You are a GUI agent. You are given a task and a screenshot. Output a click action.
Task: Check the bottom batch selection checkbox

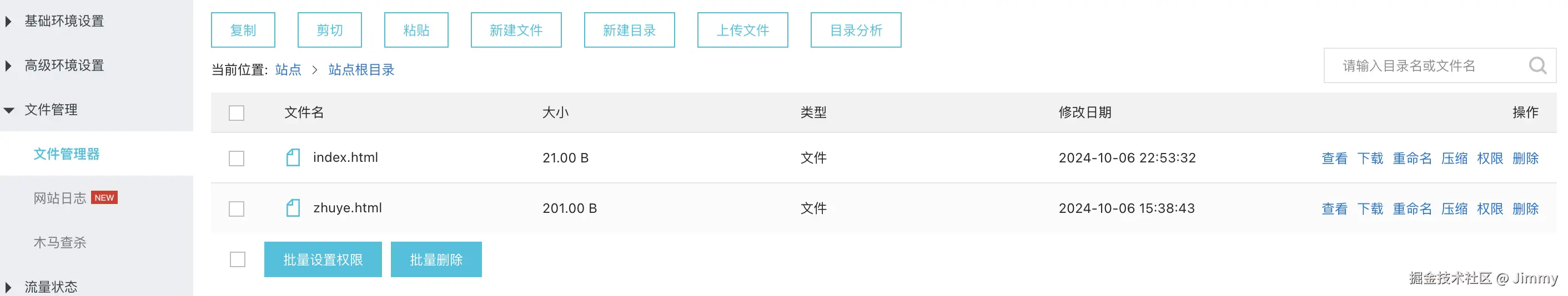click(x=238, y=259)
